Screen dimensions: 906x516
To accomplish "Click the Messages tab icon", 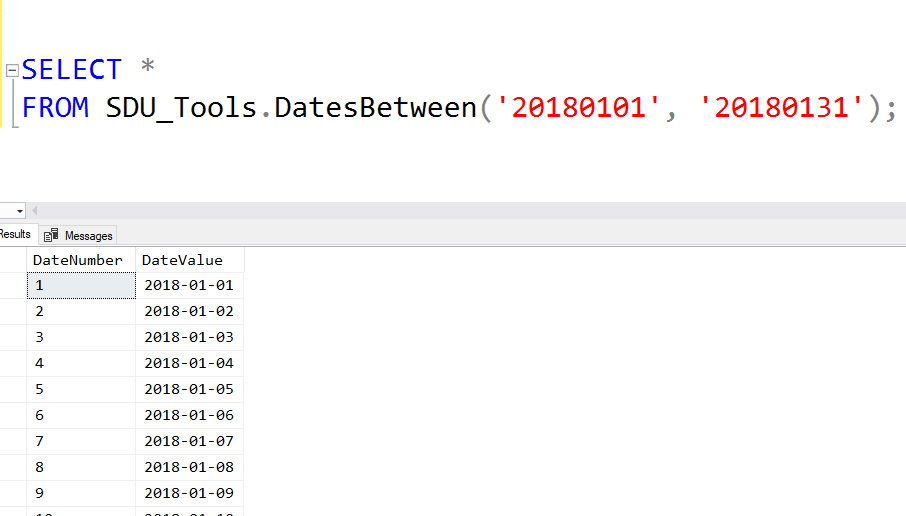I will tap(51, 235).
